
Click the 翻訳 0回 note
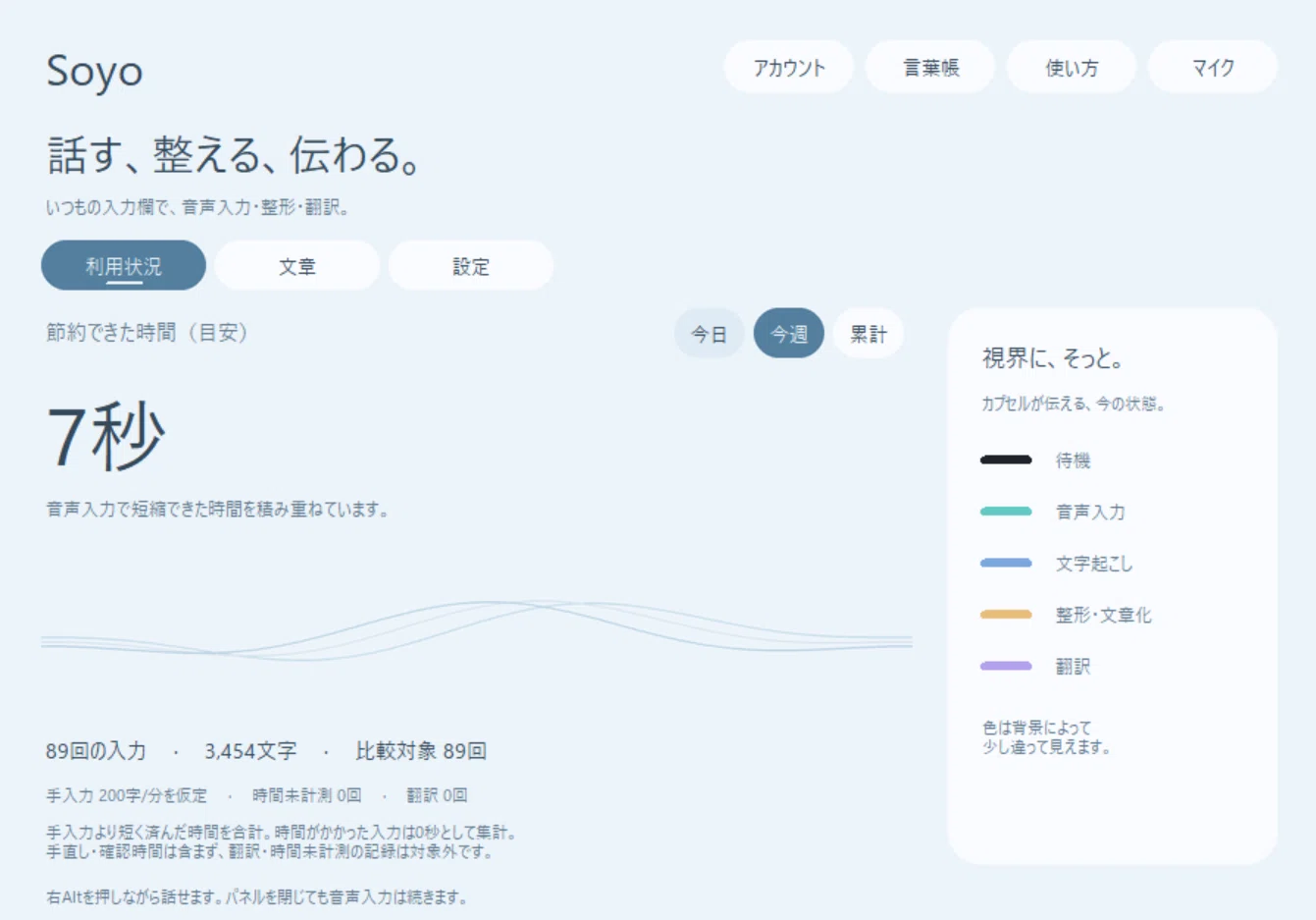pos(437,795)
